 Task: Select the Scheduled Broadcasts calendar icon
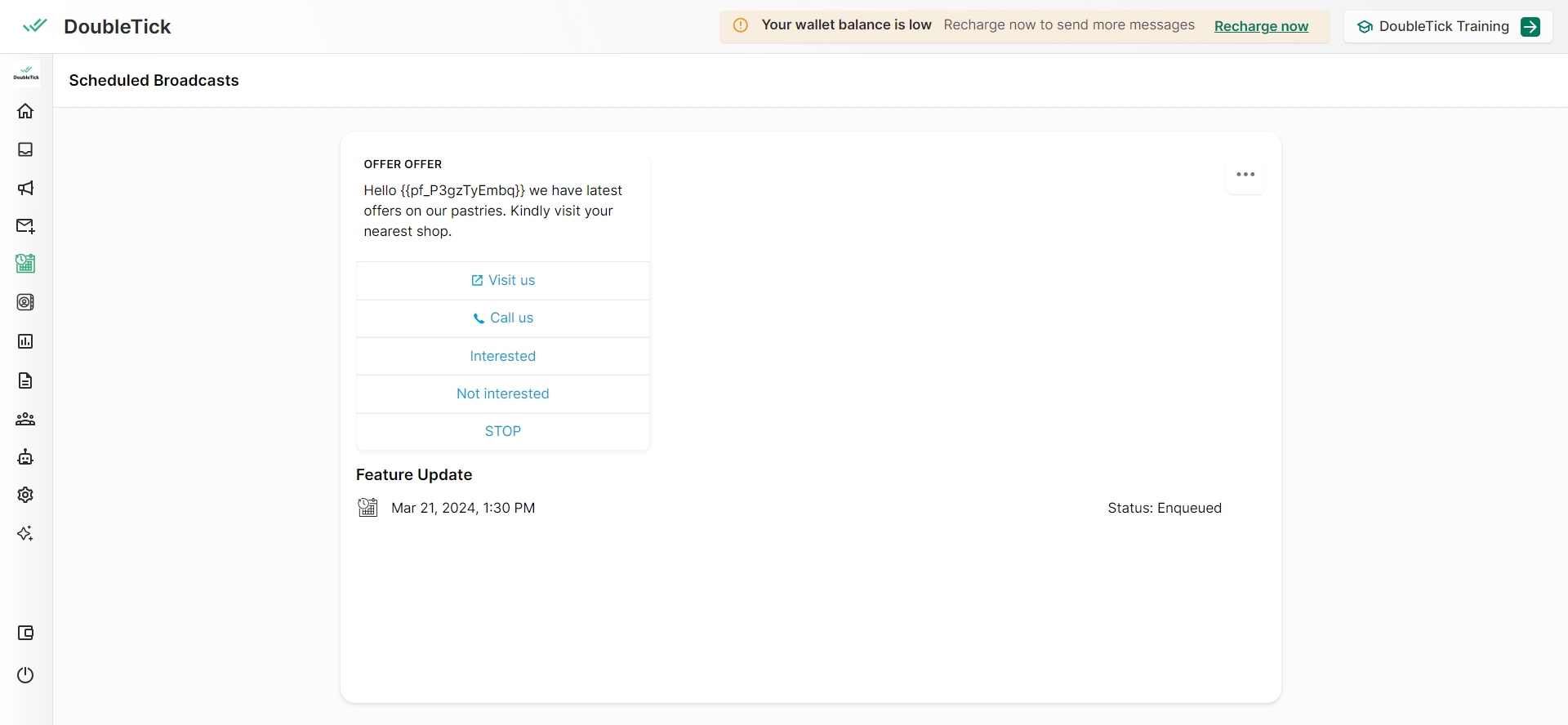[x=25, y=264]
